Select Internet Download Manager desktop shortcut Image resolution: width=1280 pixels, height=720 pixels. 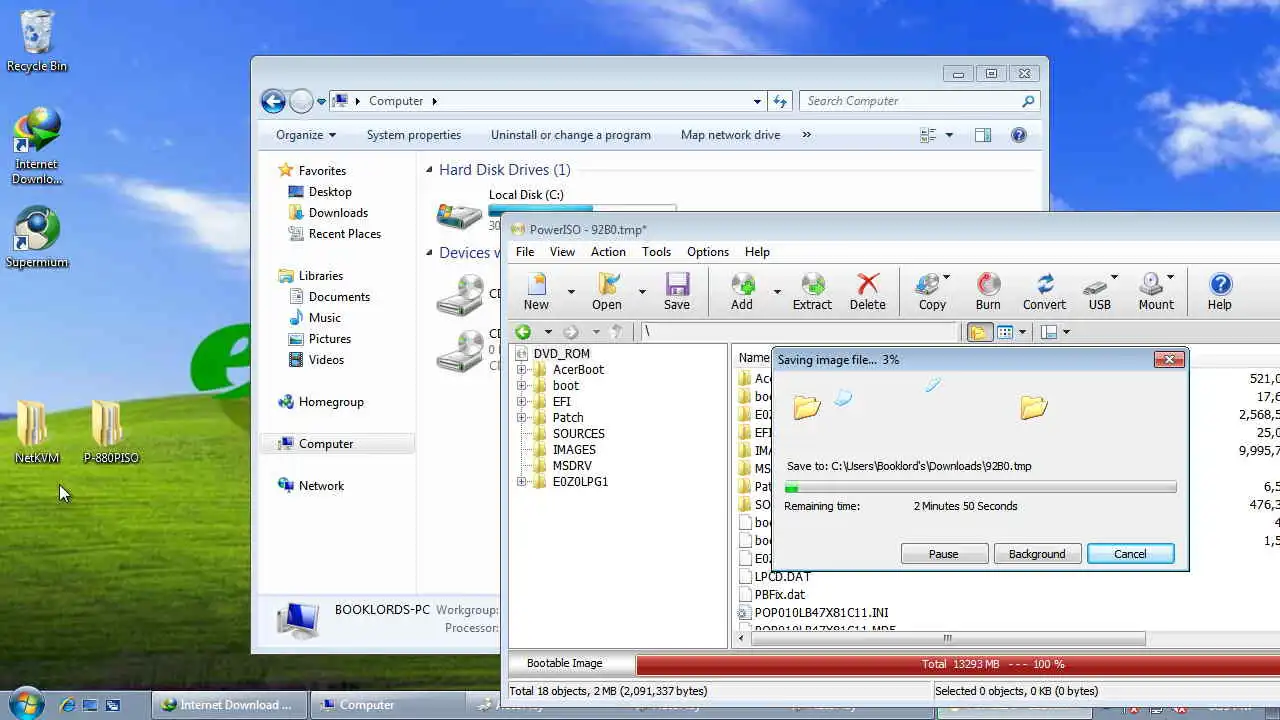coord(37,147)
